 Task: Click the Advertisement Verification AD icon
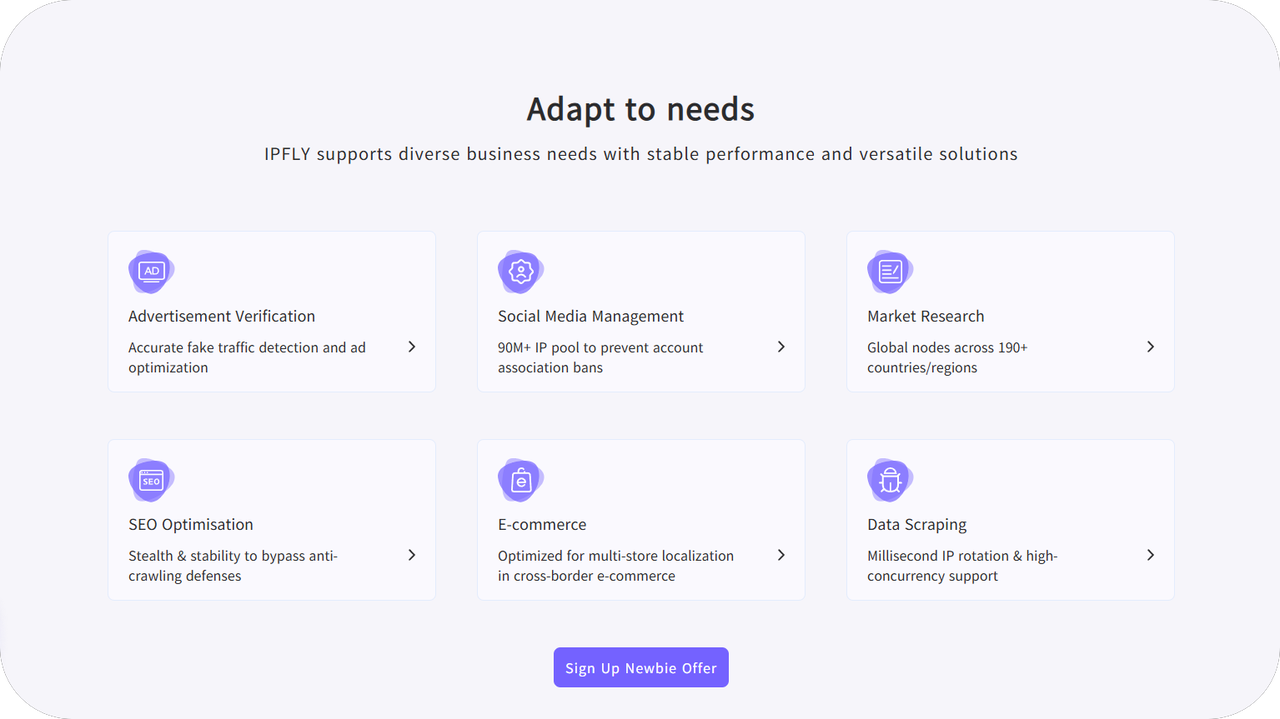click(151, 271)
